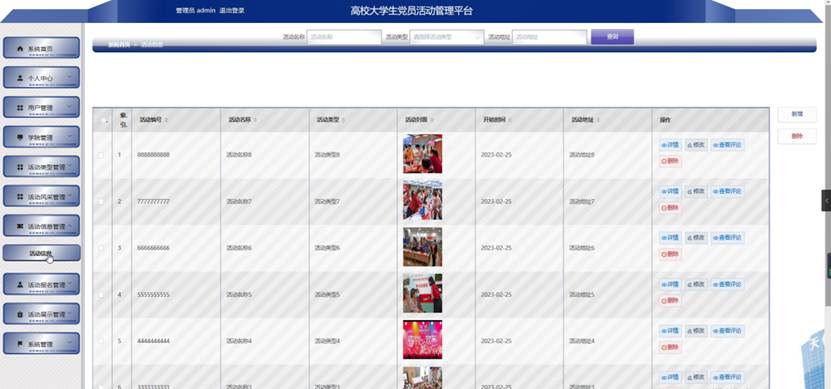Select the cell text 8888888888

click(x=153, y=155)
